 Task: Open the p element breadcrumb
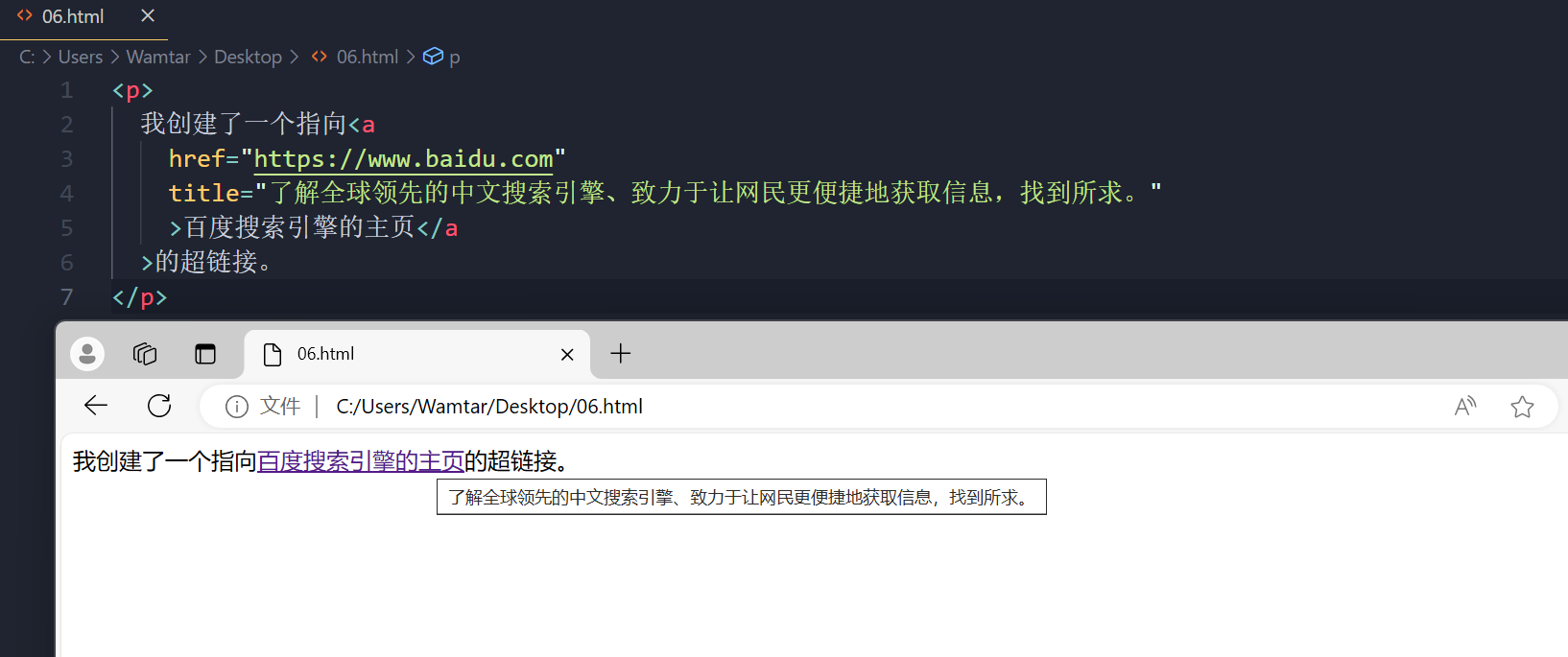pyautogui.click(x=454, y=58)
